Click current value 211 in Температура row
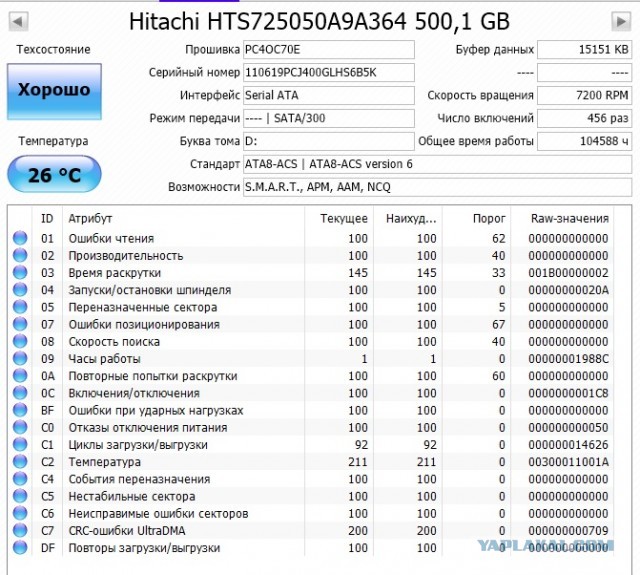The image size is (640, 575). click(358, 462)
